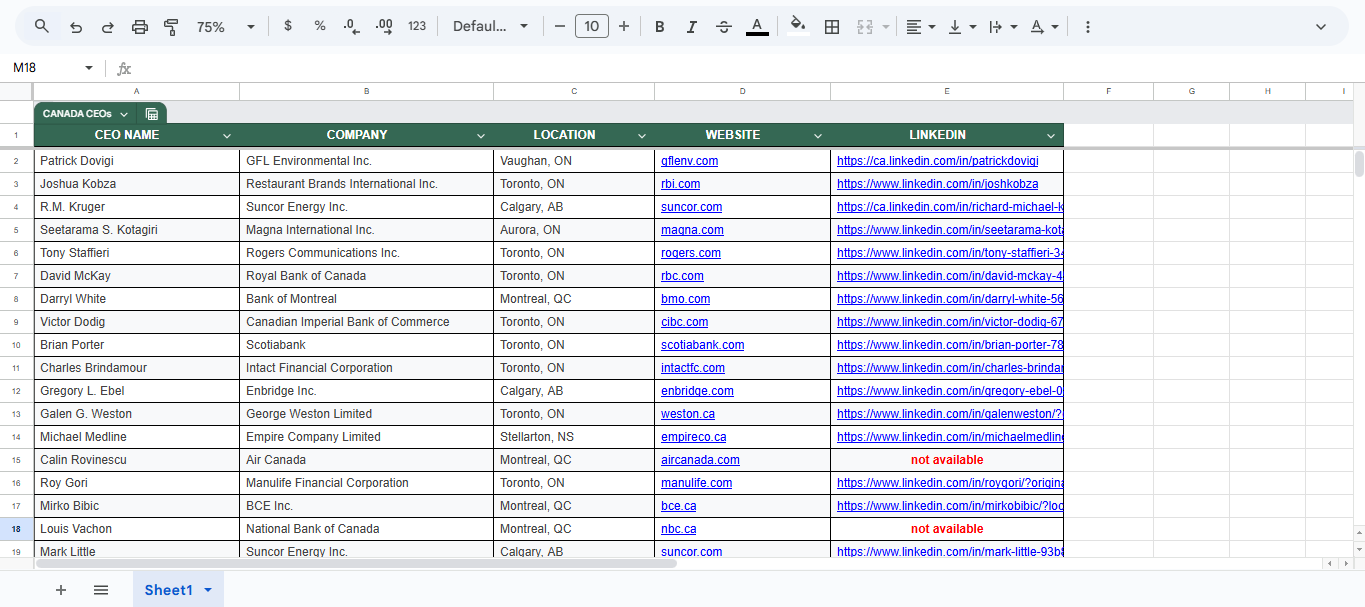Image resolution: width=1365 pixels, height=607 pixels.
Task: Open the search menus tool
Action: pyautogui.click(x=42, y=27)
